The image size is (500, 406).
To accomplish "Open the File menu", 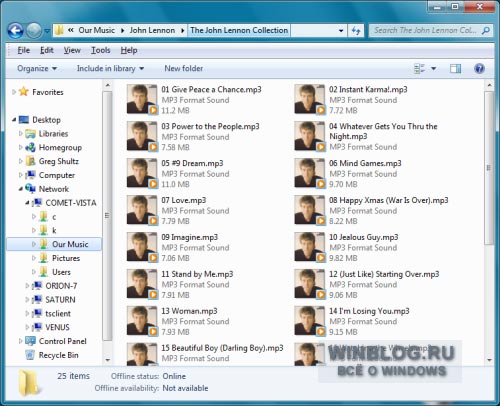I will tap(24, 50).
